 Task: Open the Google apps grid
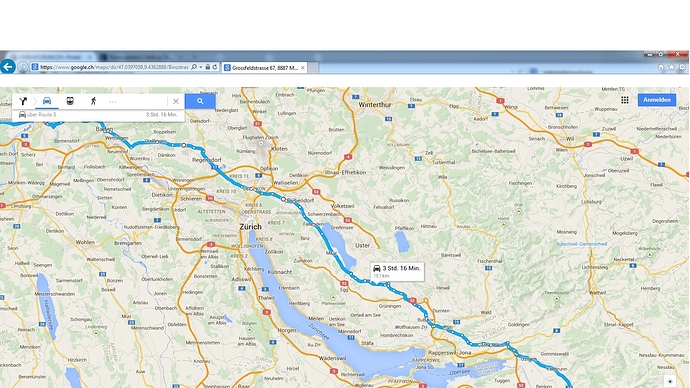click(x=624, y=100)
